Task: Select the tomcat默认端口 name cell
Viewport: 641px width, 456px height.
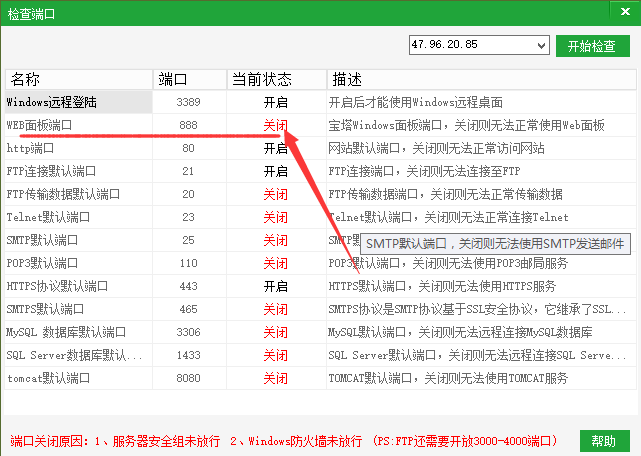Action: pos(78,378)
